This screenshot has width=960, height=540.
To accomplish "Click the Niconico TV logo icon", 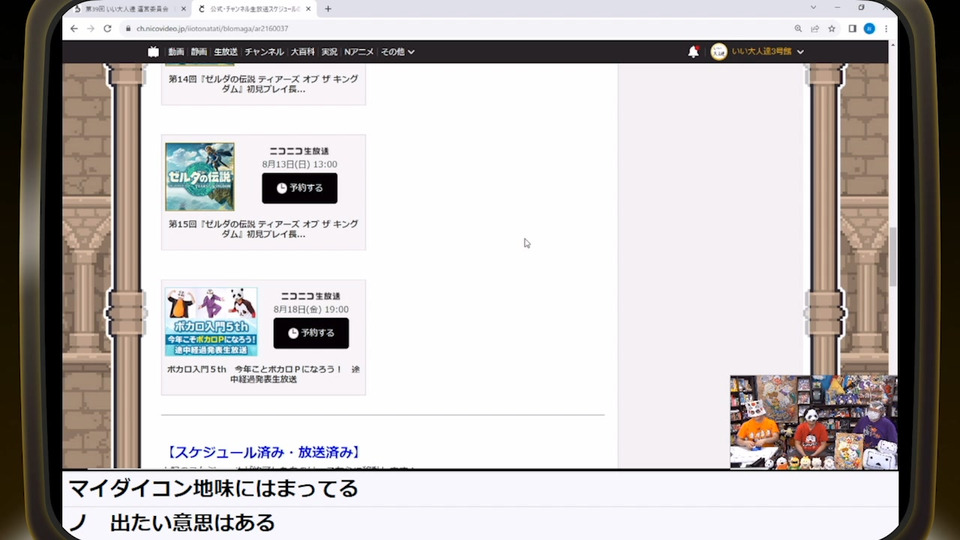I will click(153, 52).
